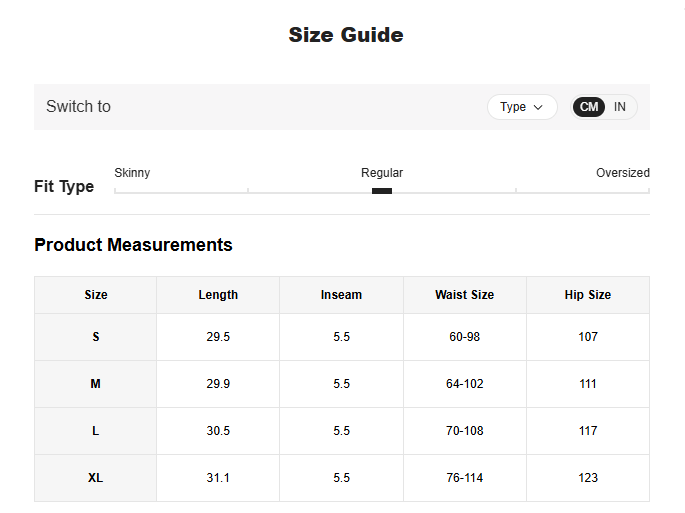Click the chevron arrow beside Type

(x=538, y=107)
